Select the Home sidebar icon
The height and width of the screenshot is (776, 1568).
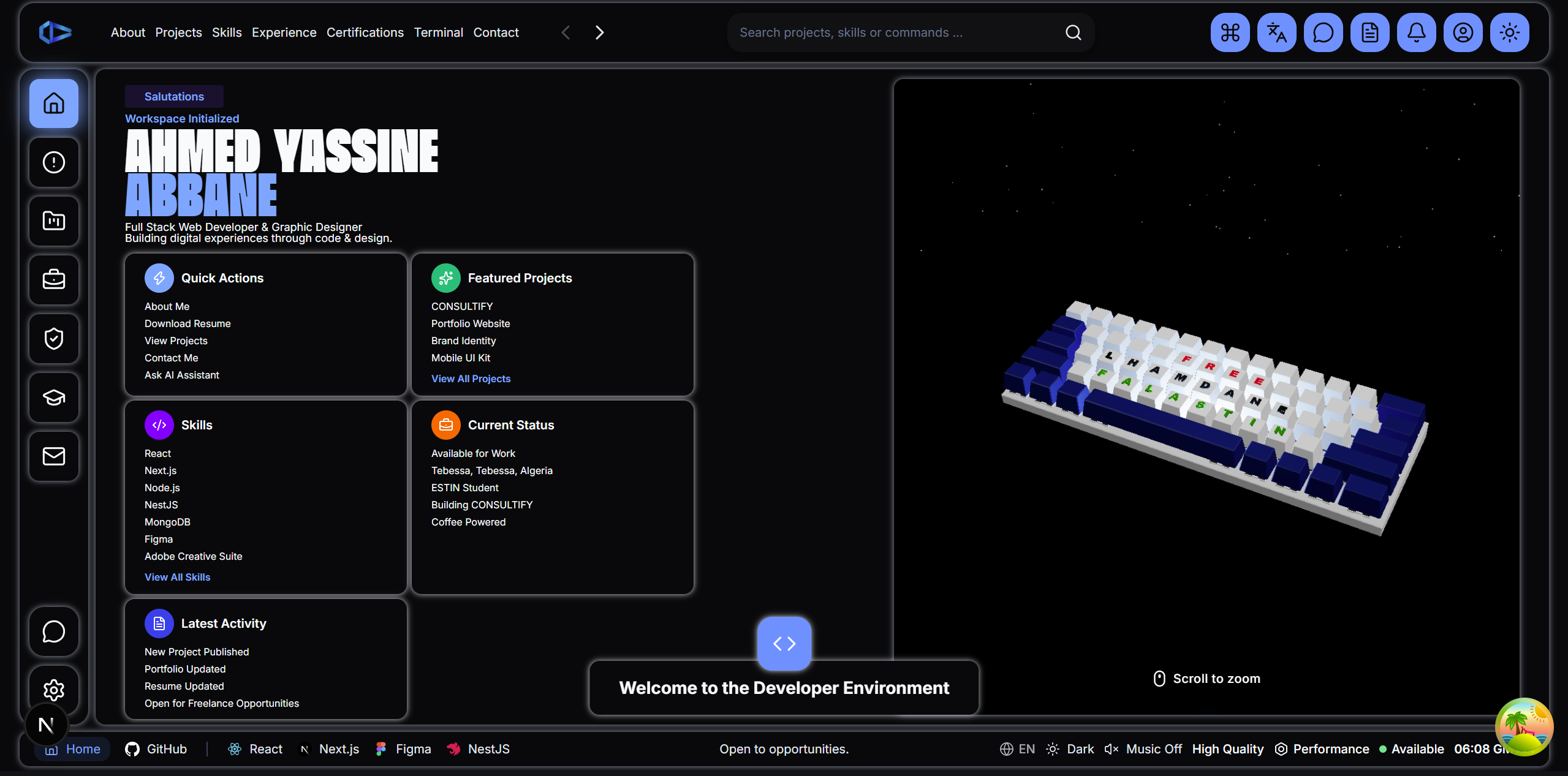click(54, 104)
